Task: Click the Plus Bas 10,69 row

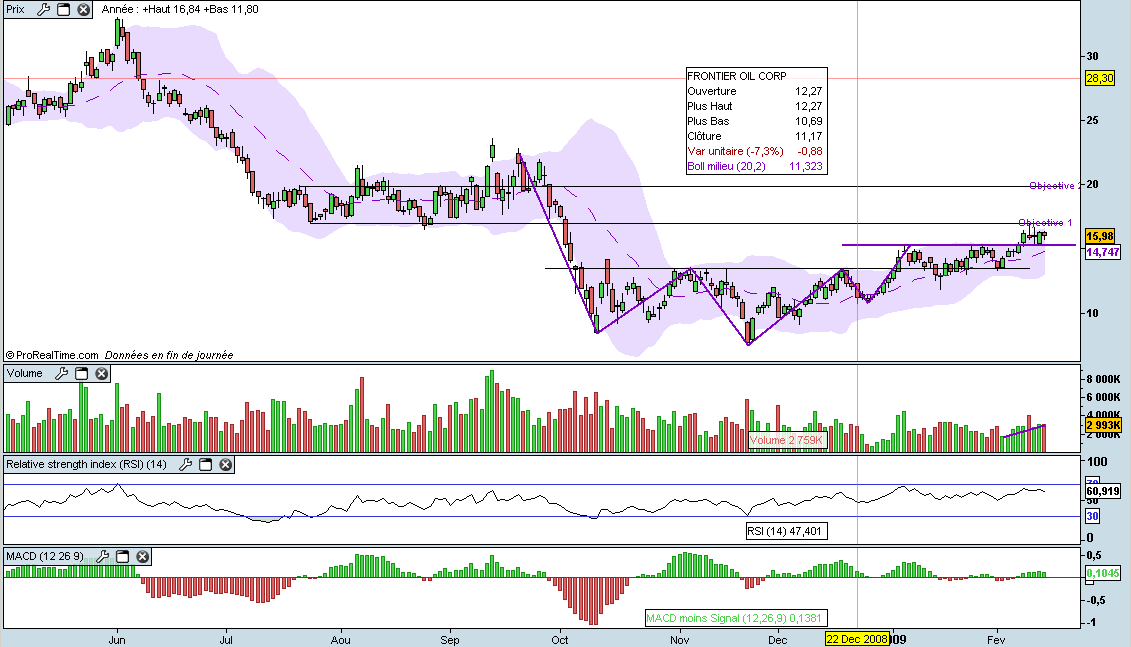Action: click(x=754, y=121)
